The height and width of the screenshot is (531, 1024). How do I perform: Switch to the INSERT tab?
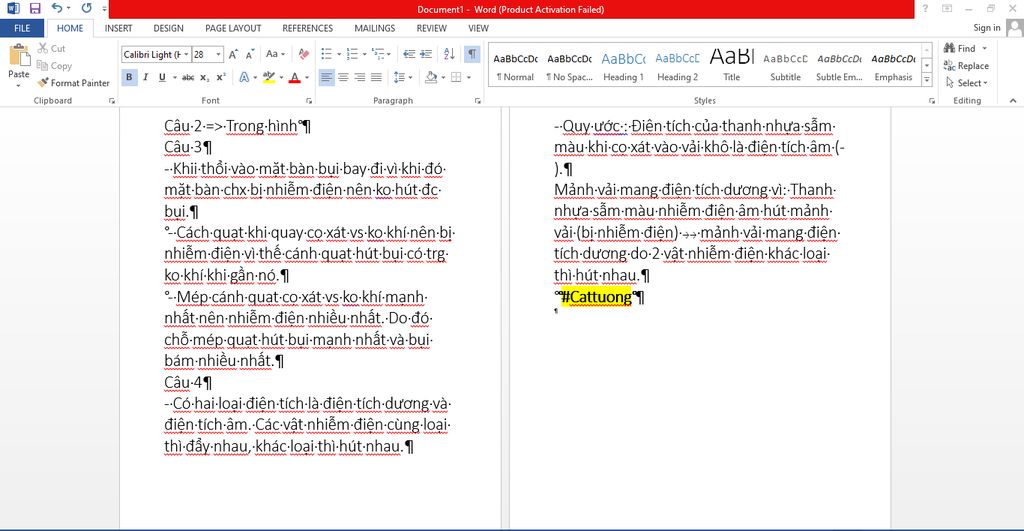click(x=118, y=28)
